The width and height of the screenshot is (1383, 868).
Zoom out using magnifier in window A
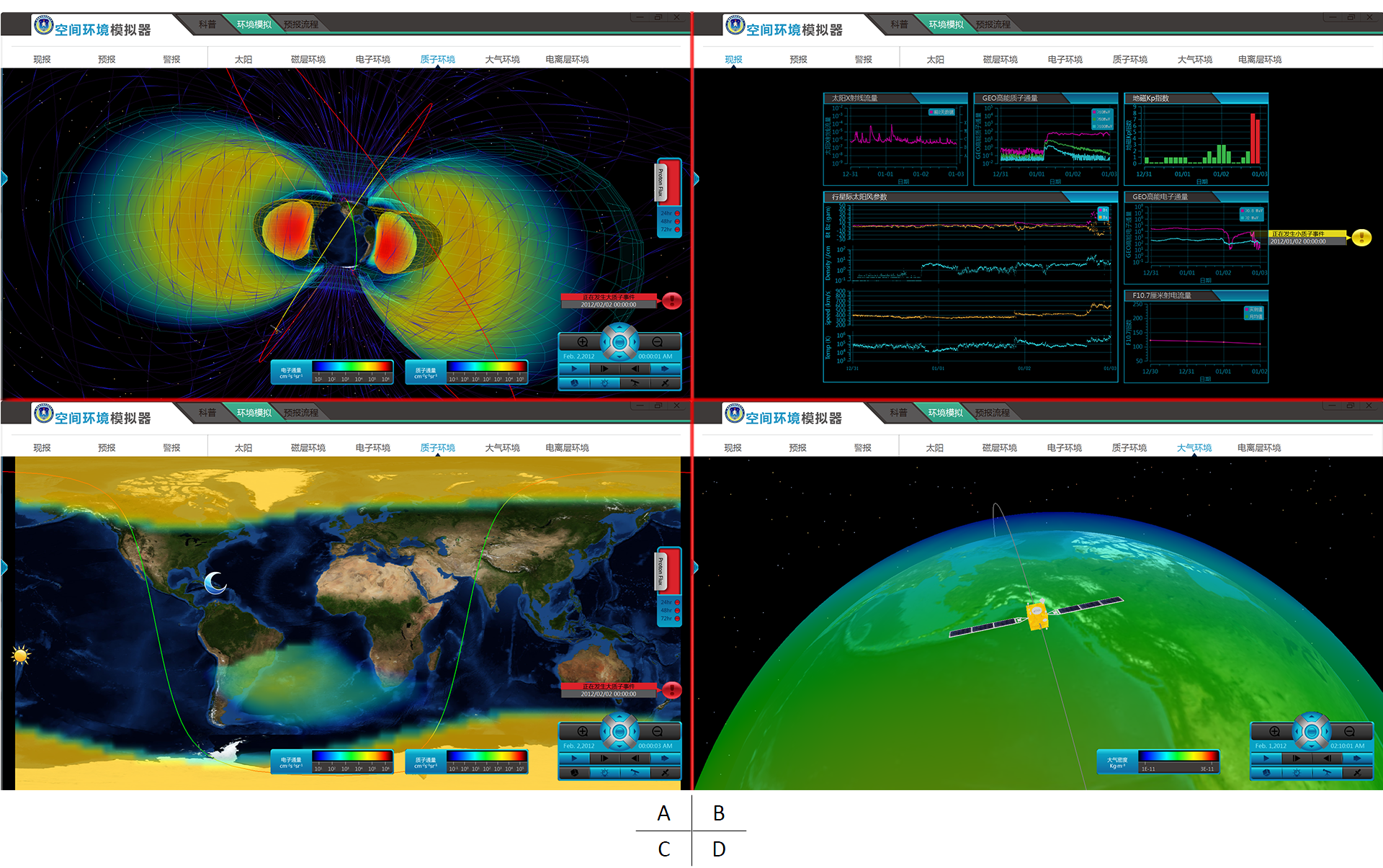pyautogui.click(x=657, y=342)
